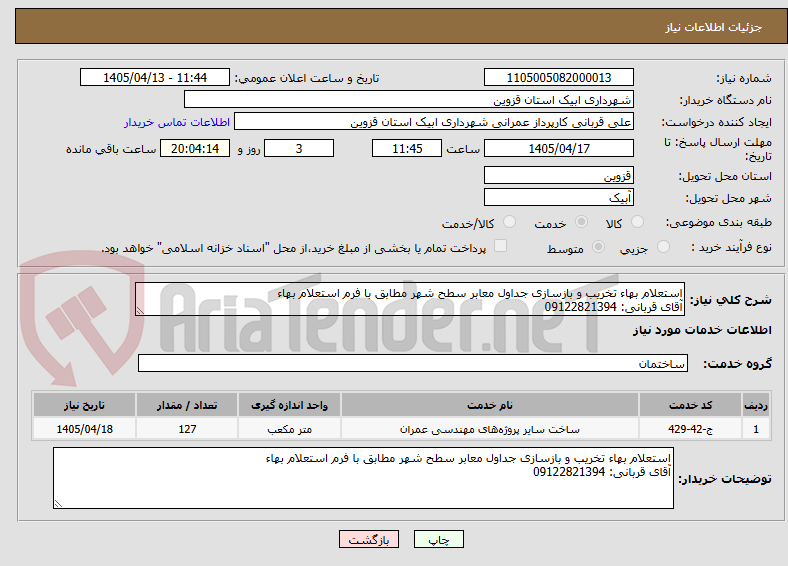The image size is (788, 566).
Task: Click the resize handle of شرح کلی نیاز box
Action: click(x=140, y=311)
